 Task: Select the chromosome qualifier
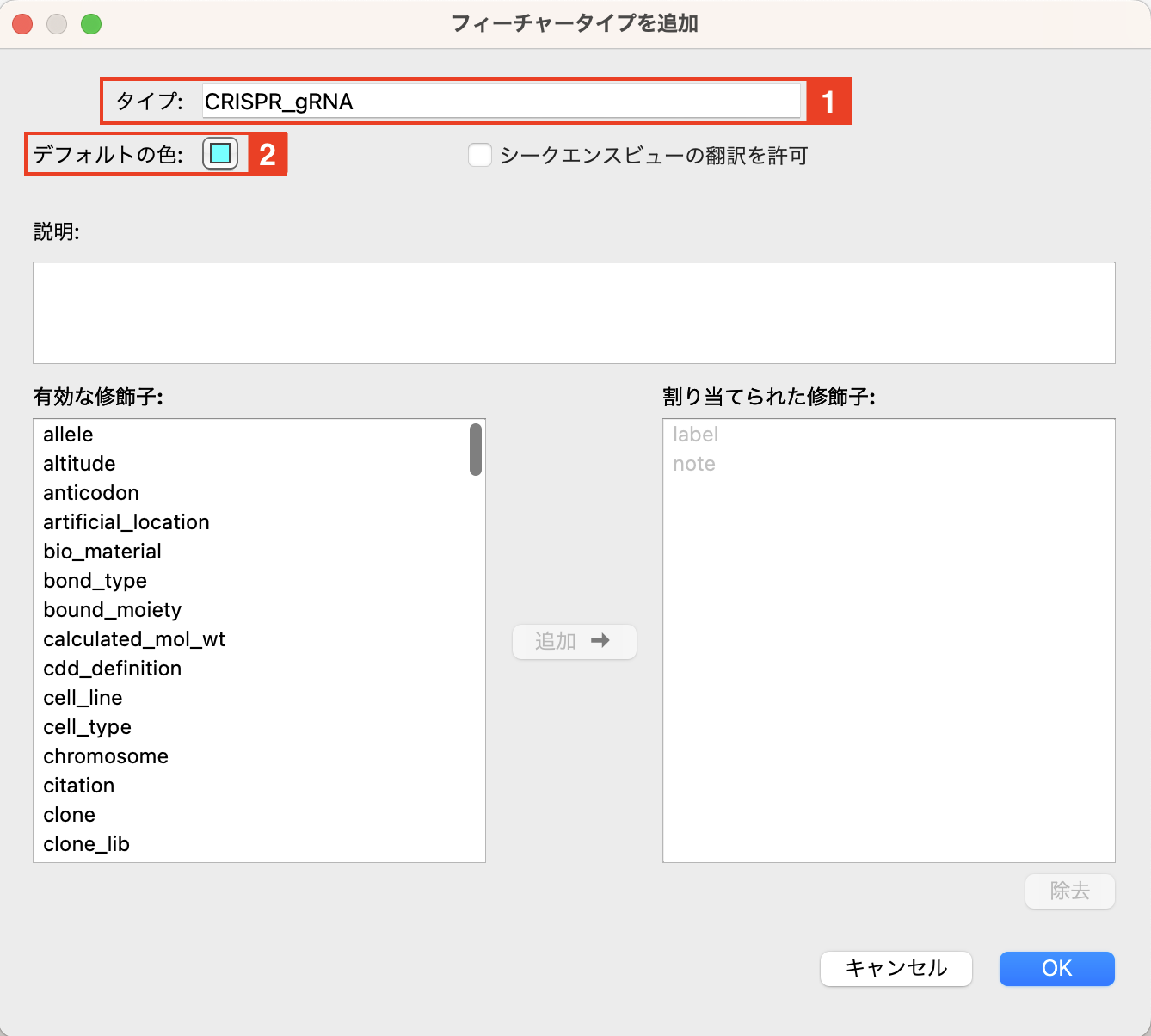click(x=105, y=756)
